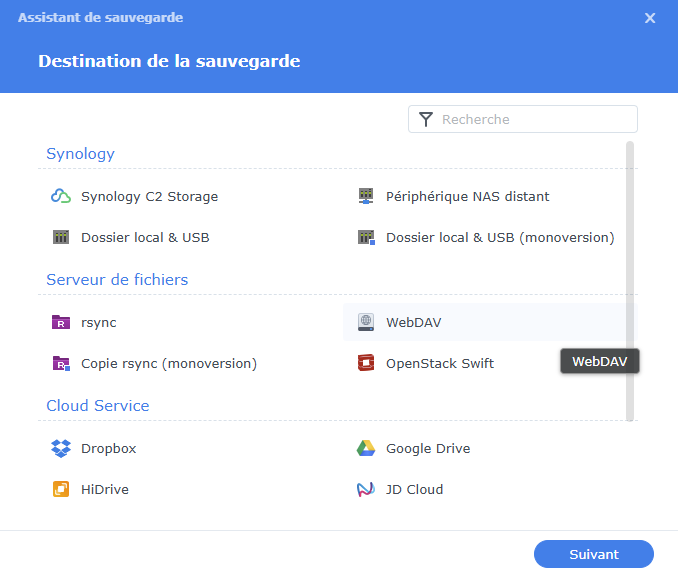The image size is (678, 576).
Task: Click the "Synology" section heading
Action: click(80, 154)
